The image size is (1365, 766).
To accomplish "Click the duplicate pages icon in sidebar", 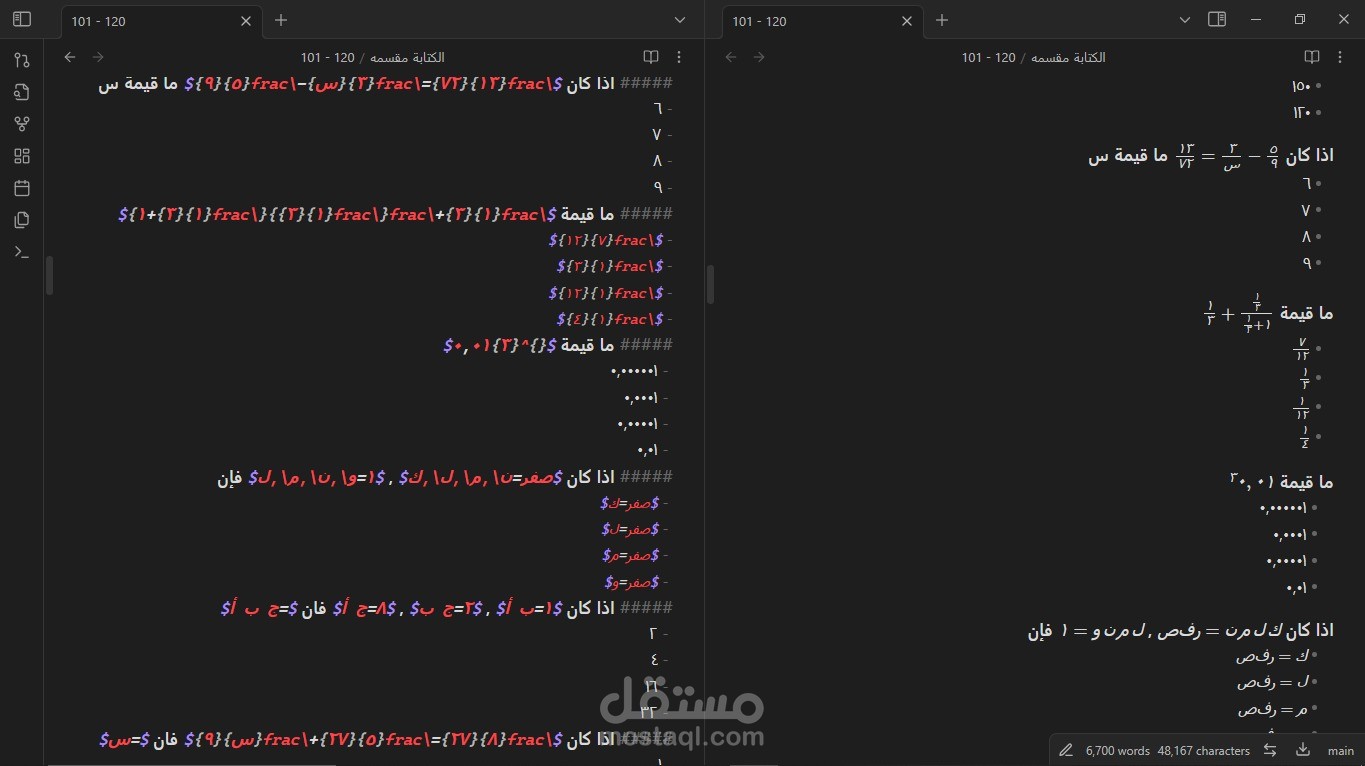I will point(20,220).
